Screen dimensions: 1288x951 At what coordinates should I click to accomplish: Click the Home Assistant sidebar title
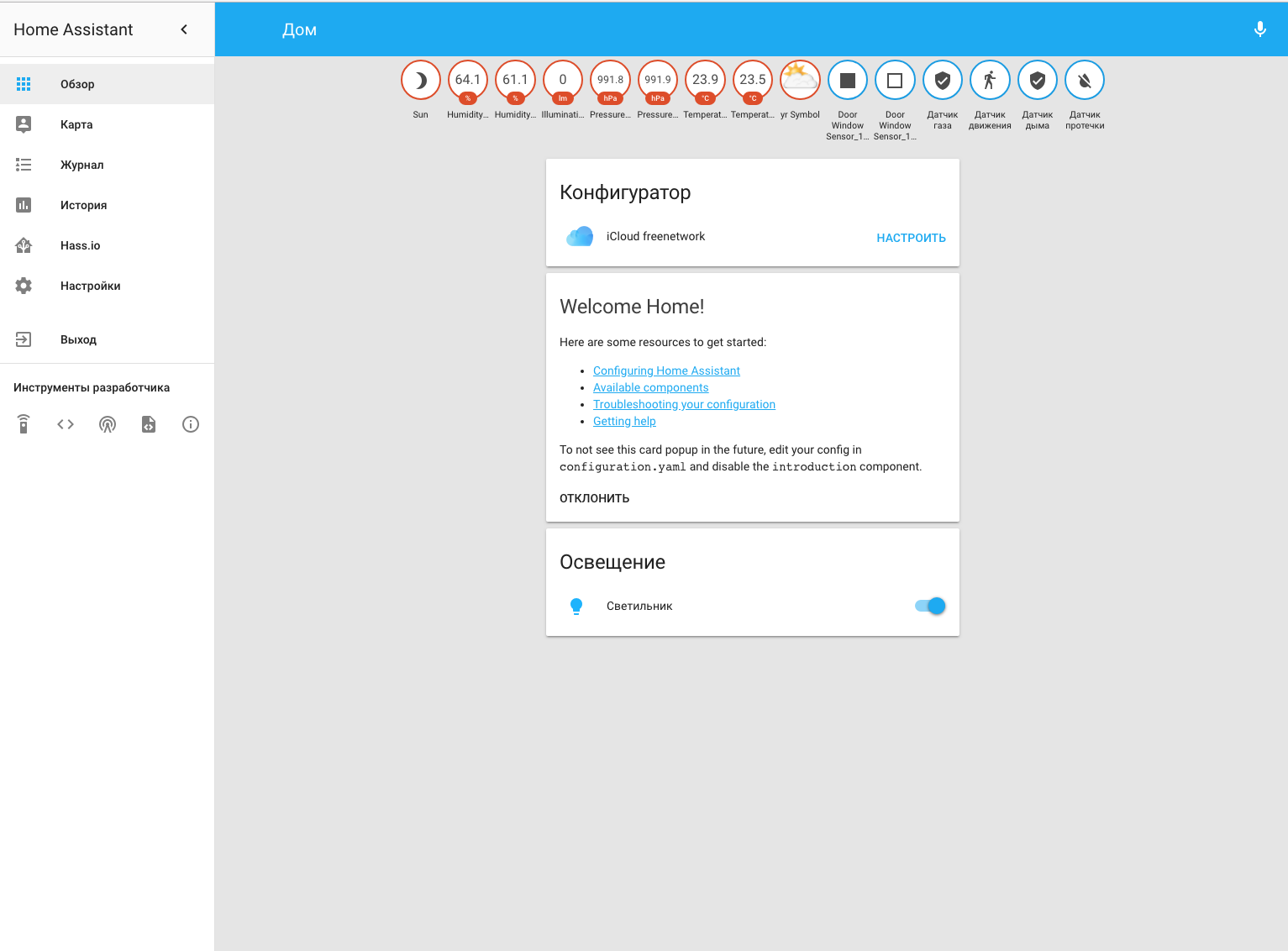(x=73, y=29)
